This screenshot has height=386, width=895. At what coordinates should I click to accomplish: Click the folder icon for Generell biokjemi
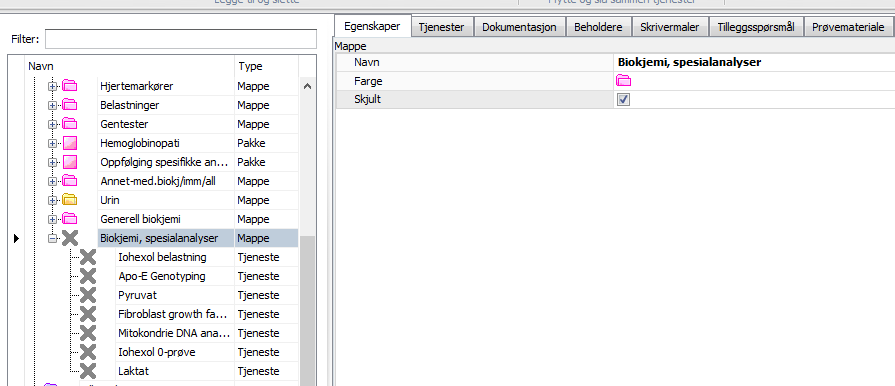[70, 219]
